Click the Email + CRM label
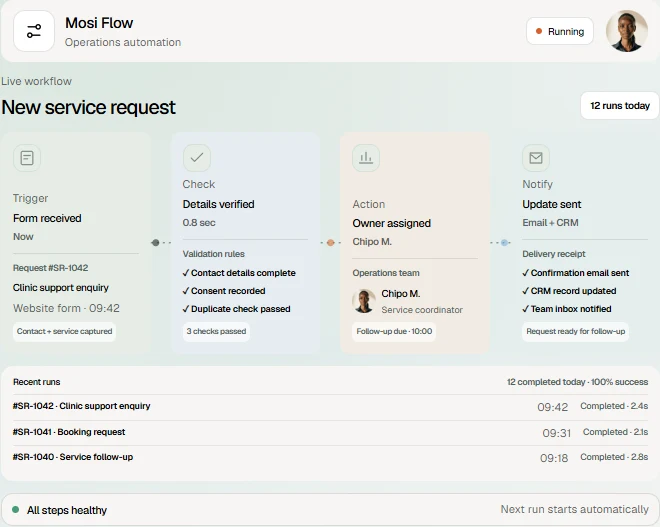660x527 pixels. pyautogui.click(x=550, y=223)
